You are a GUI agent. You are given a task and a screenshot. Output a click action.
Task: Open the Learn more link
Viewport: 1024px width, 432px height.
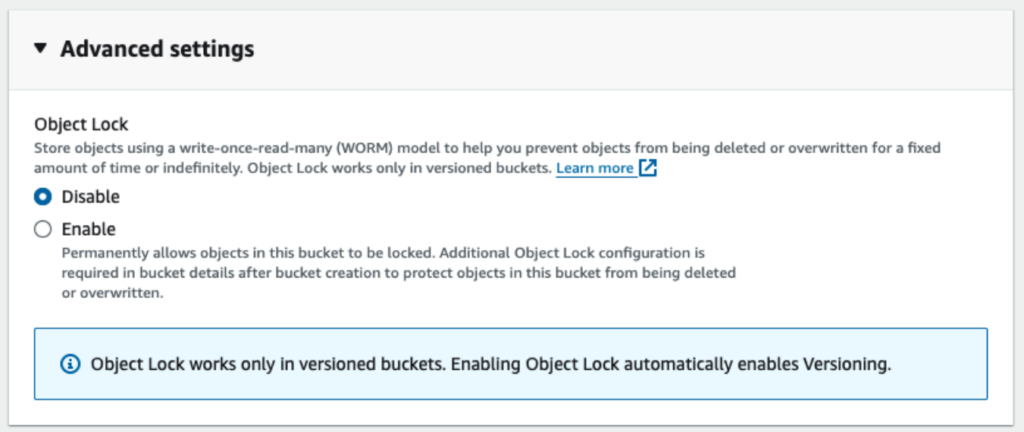pyautogui.click(x=595, y=168)
